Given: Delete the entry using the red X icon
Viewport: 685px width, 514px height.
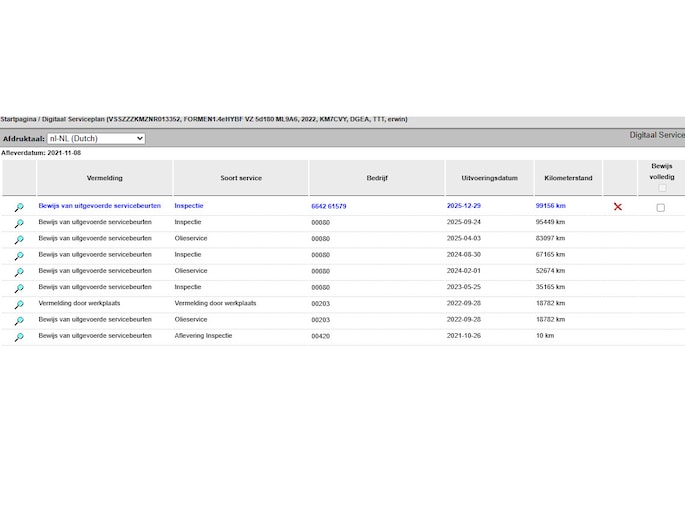Looking at the screenshot, I should 617,207.
